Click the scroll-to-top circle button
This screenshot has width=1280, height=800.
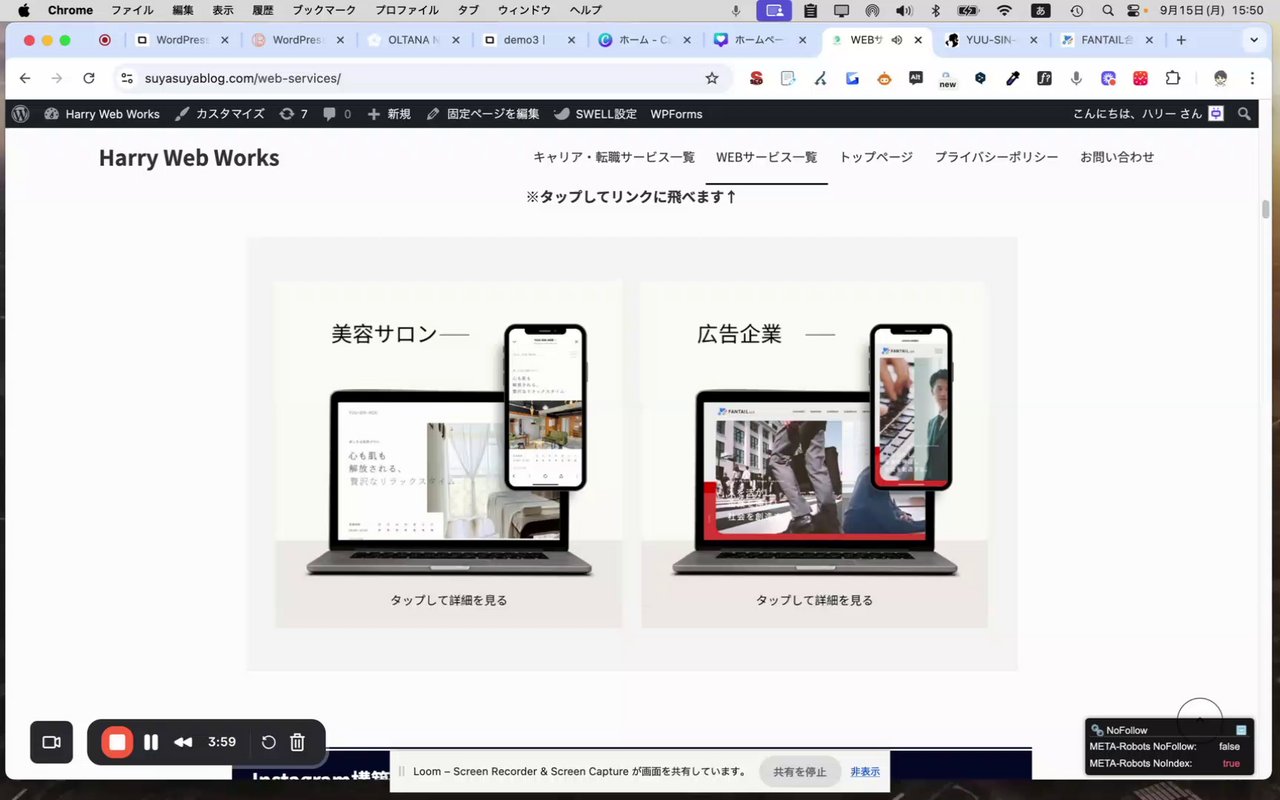(1200, 721)
